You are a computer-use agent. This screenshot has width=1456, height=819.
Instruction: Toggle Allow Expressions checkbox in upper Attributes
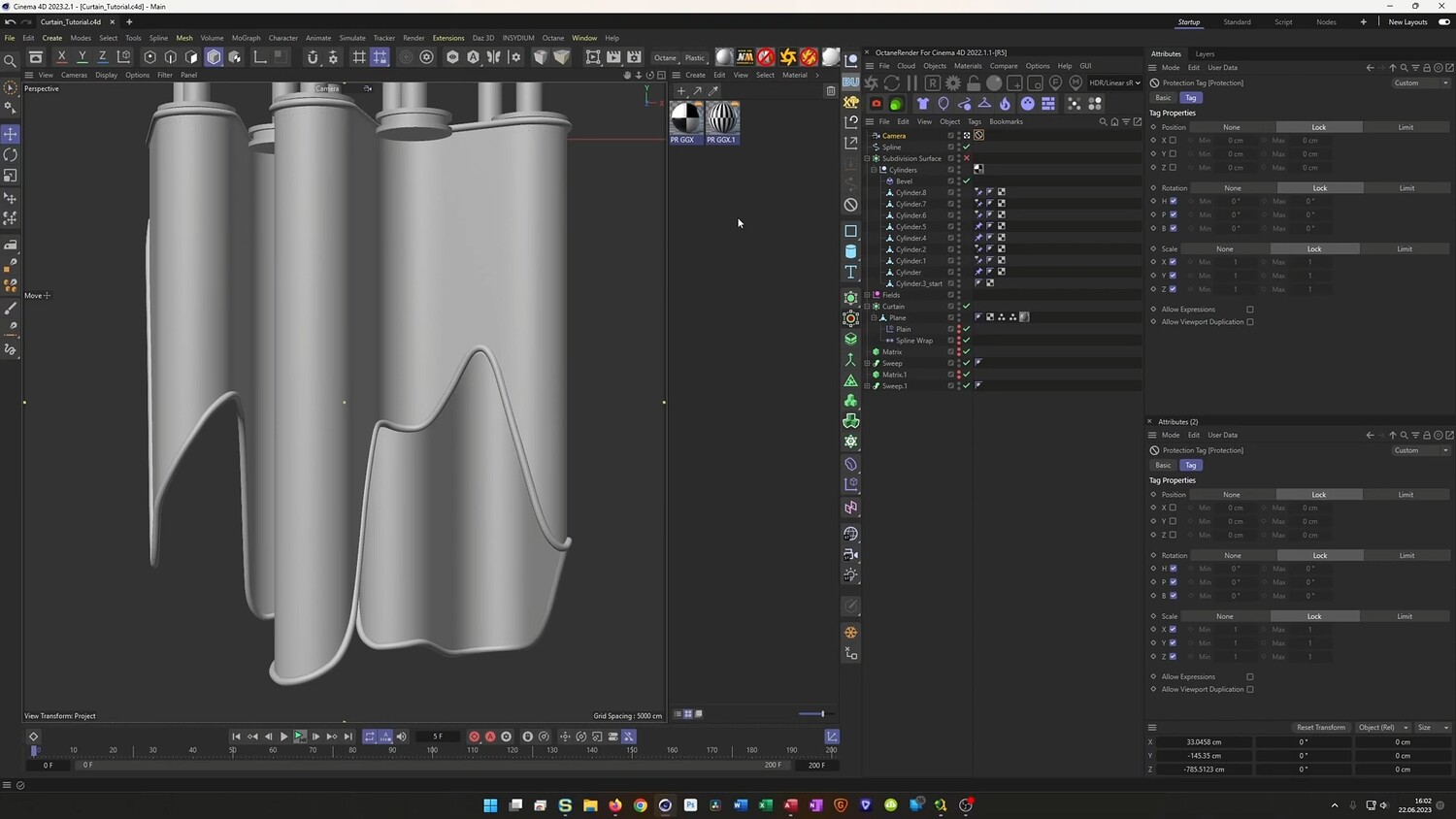[x=1249, y=310]
